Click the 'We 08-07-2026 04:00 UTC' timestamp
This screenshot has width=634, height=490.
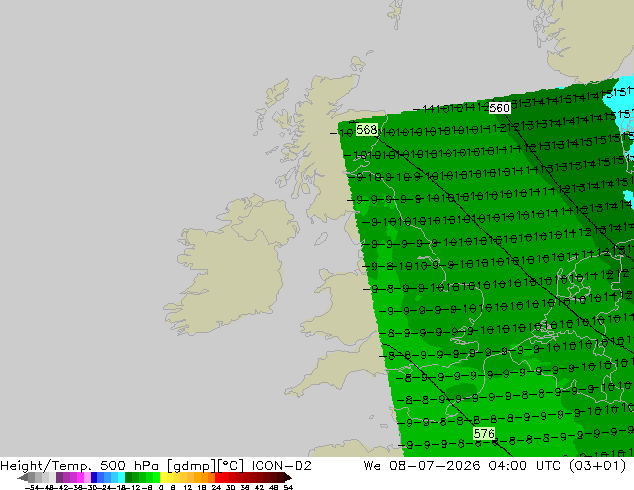[x=463, y=466]
